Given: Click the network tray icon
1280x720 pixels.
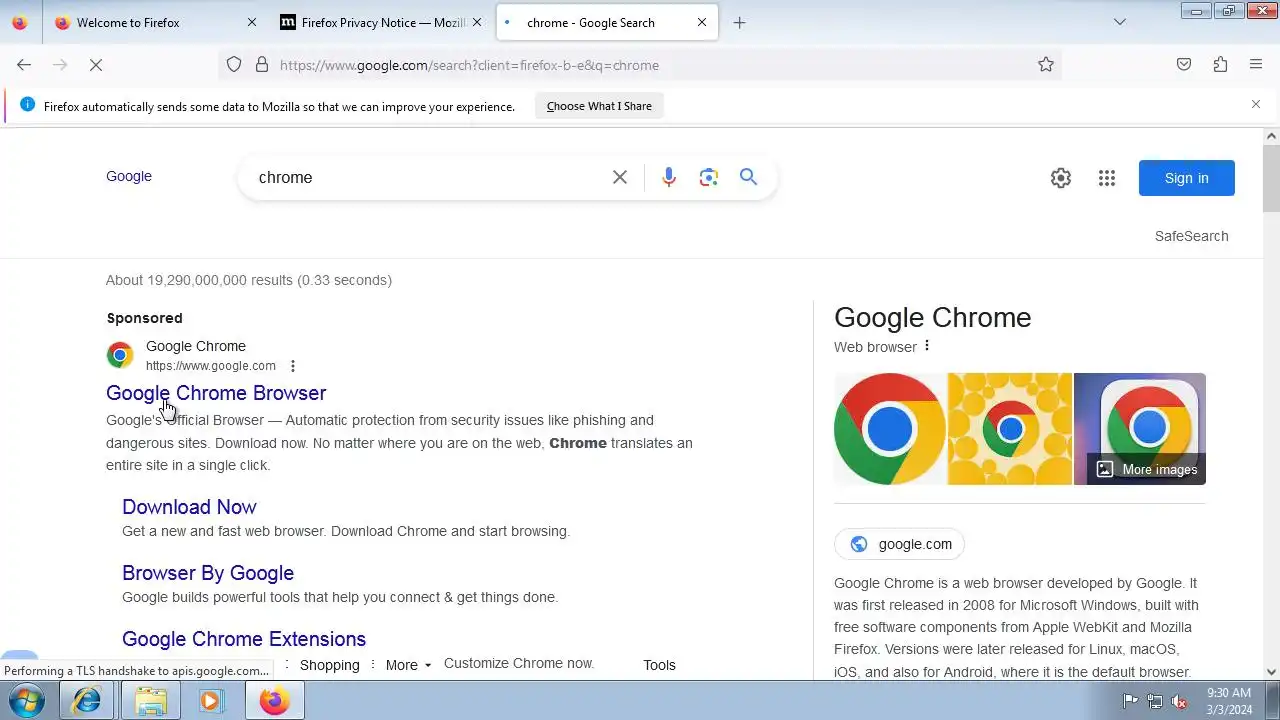Looking at the screenshot, I should click(x=1155, y=702).
